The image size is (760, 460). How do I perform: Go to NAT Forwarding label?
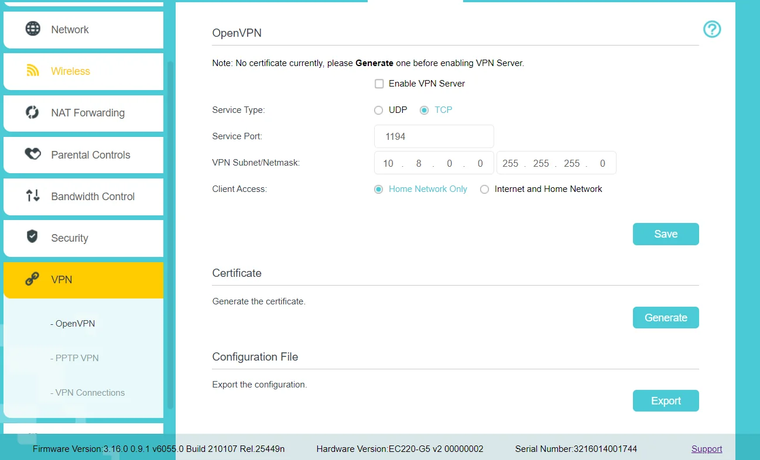pyautogui.click(x=88, y=113)
